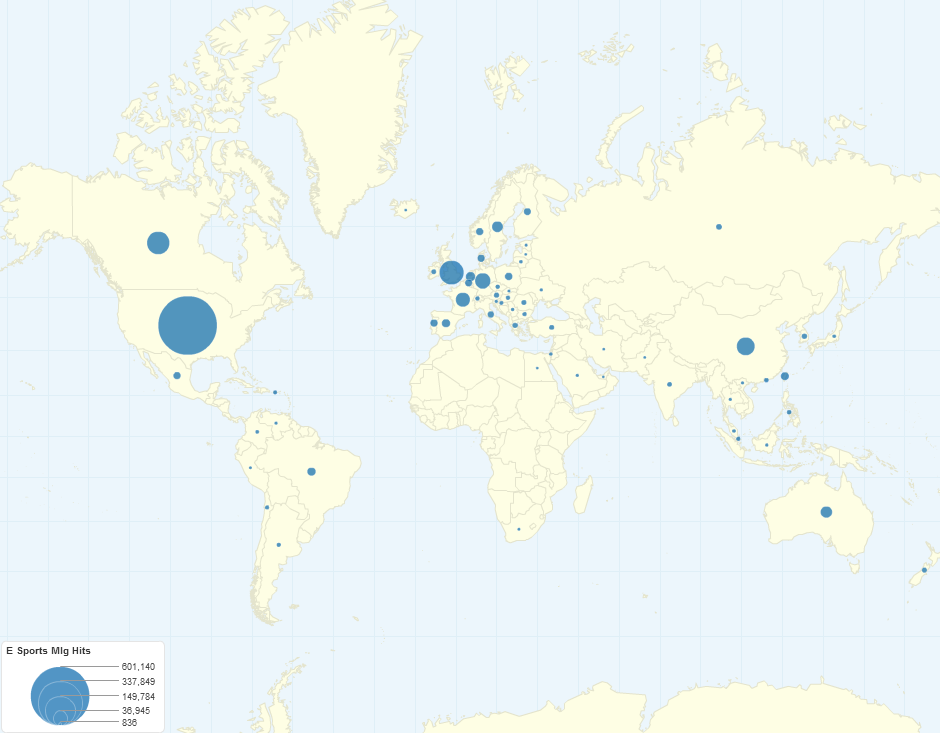Click the large bubble over the United Kingdom
The image size is (940, 733).
click(451, 272)
